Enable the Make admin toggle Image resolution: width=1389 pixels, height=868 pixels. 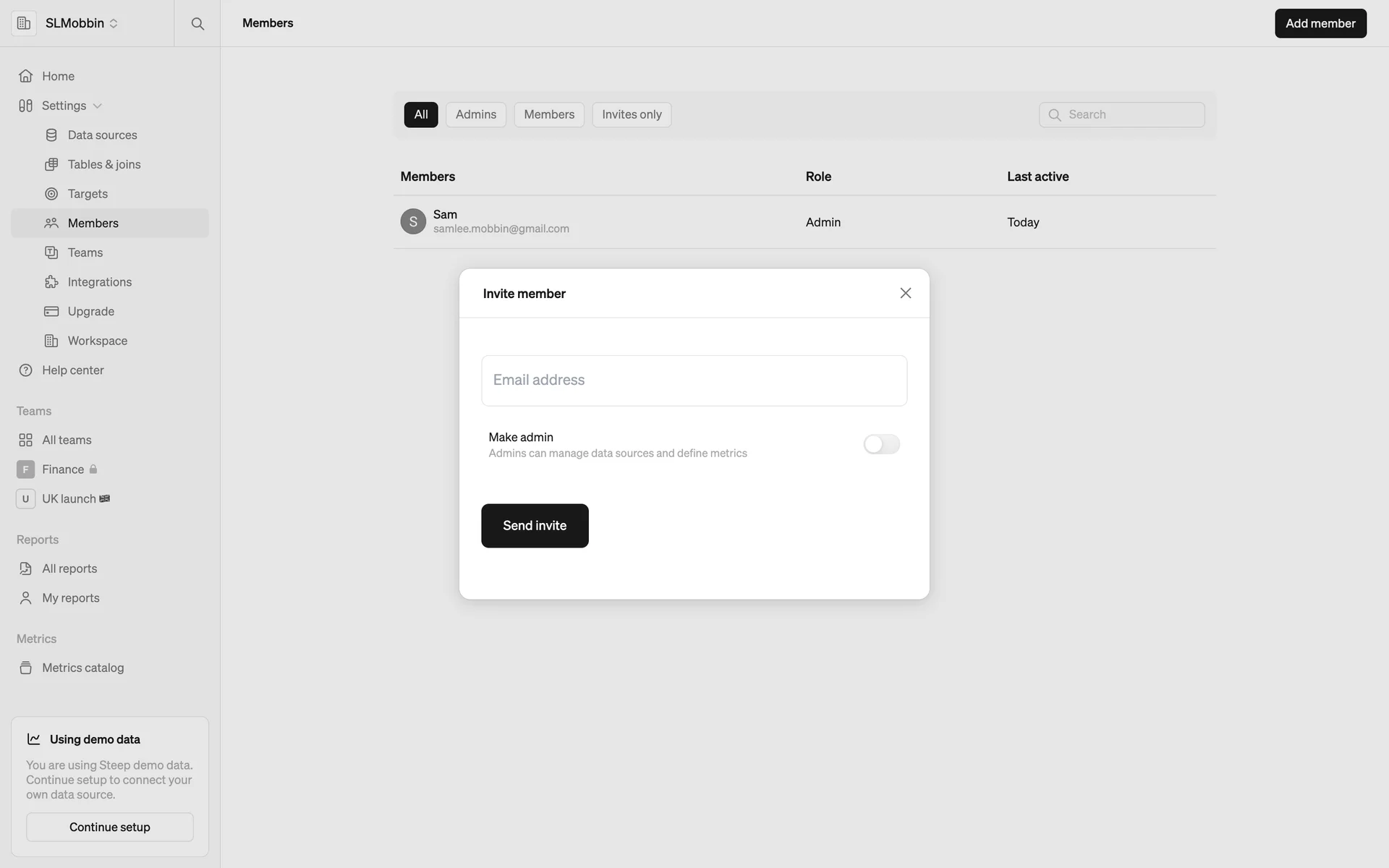pos(881,444)
